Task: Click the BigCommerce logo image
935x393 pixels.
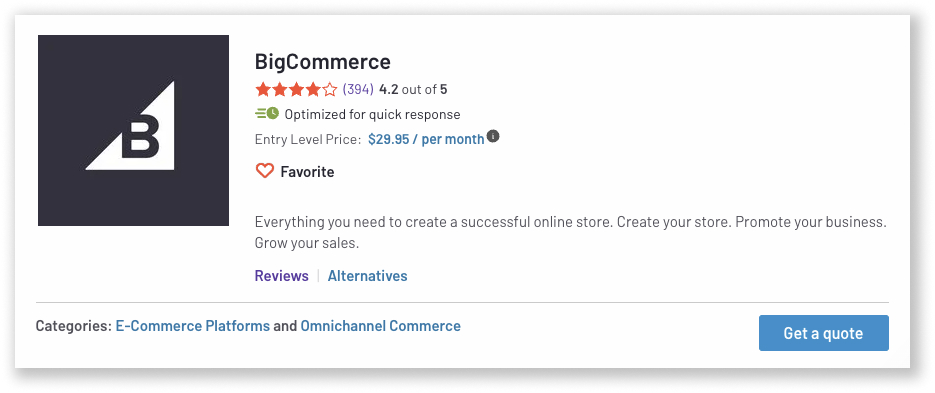Action: [134, 131]
